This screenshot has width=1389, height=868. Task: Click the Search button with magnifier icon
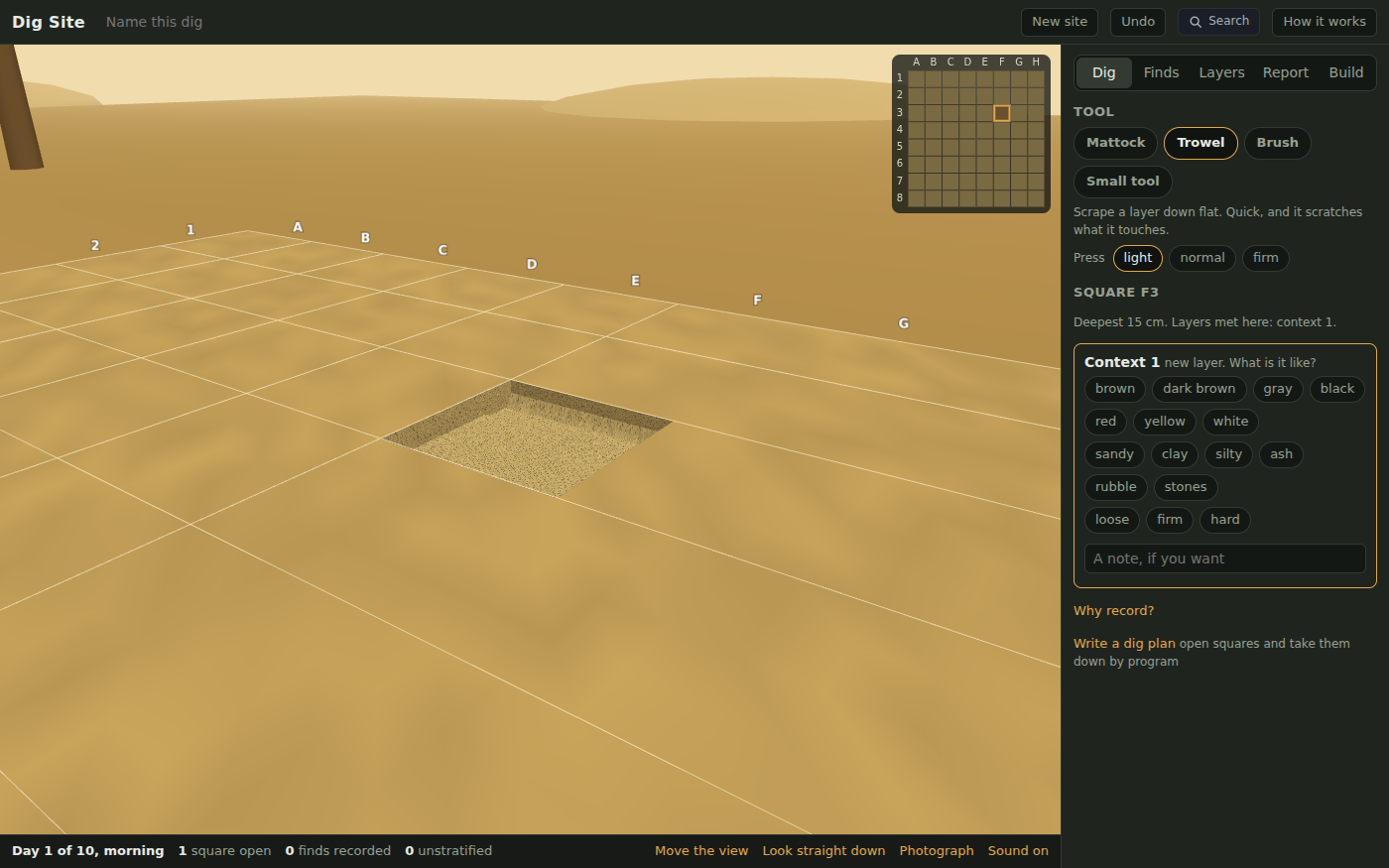(x=1218, y=22)
